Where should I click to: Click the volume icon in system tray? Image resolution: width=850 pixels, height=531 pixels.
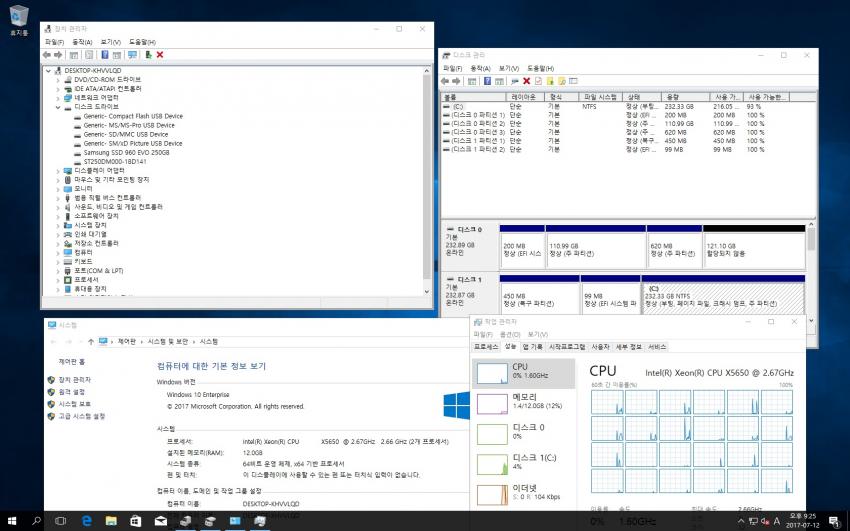pos(765,521)
